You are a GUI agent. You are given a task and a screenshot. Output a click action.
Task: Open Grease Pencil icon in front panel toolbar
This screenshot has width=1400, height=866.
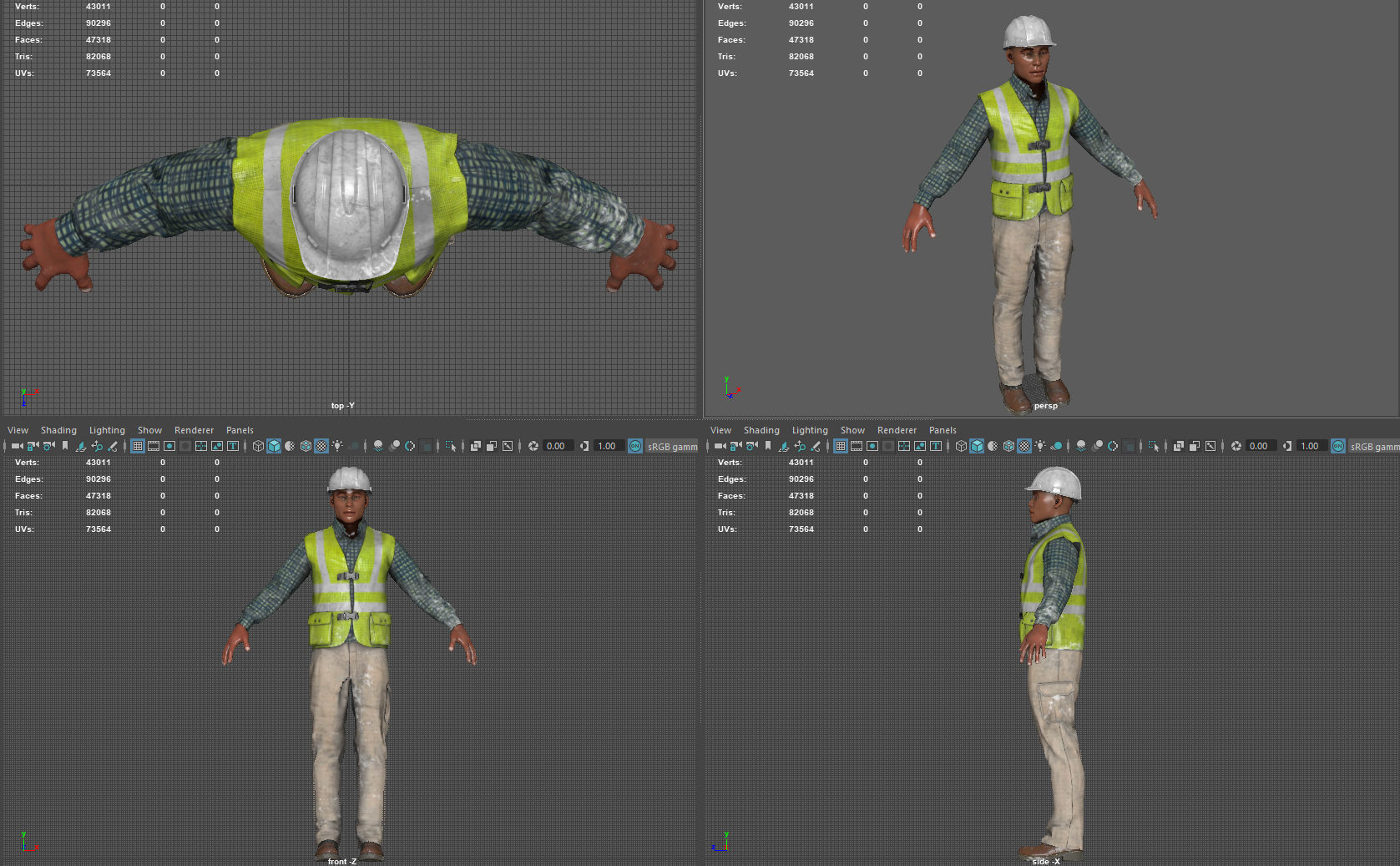[113, 446]
